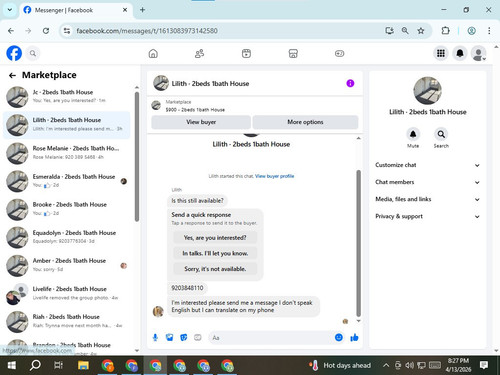Open the site information icon in address bar

67,31
